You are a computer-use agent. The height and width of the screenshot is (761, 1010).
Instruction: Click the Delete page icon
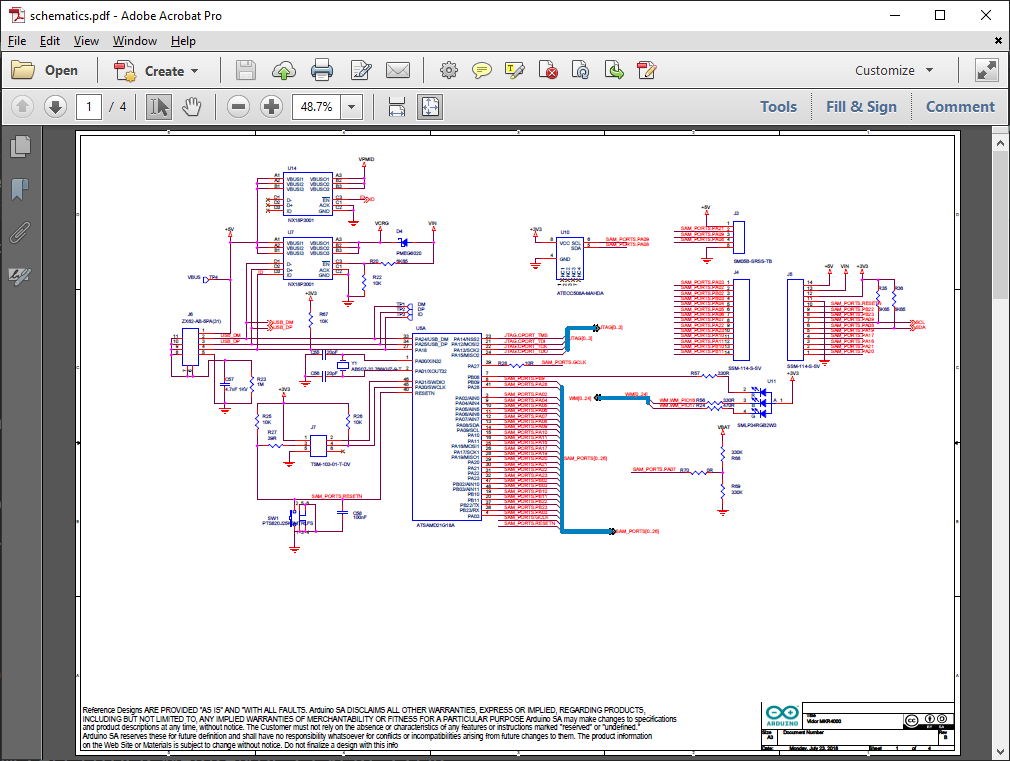click(548, 70)
